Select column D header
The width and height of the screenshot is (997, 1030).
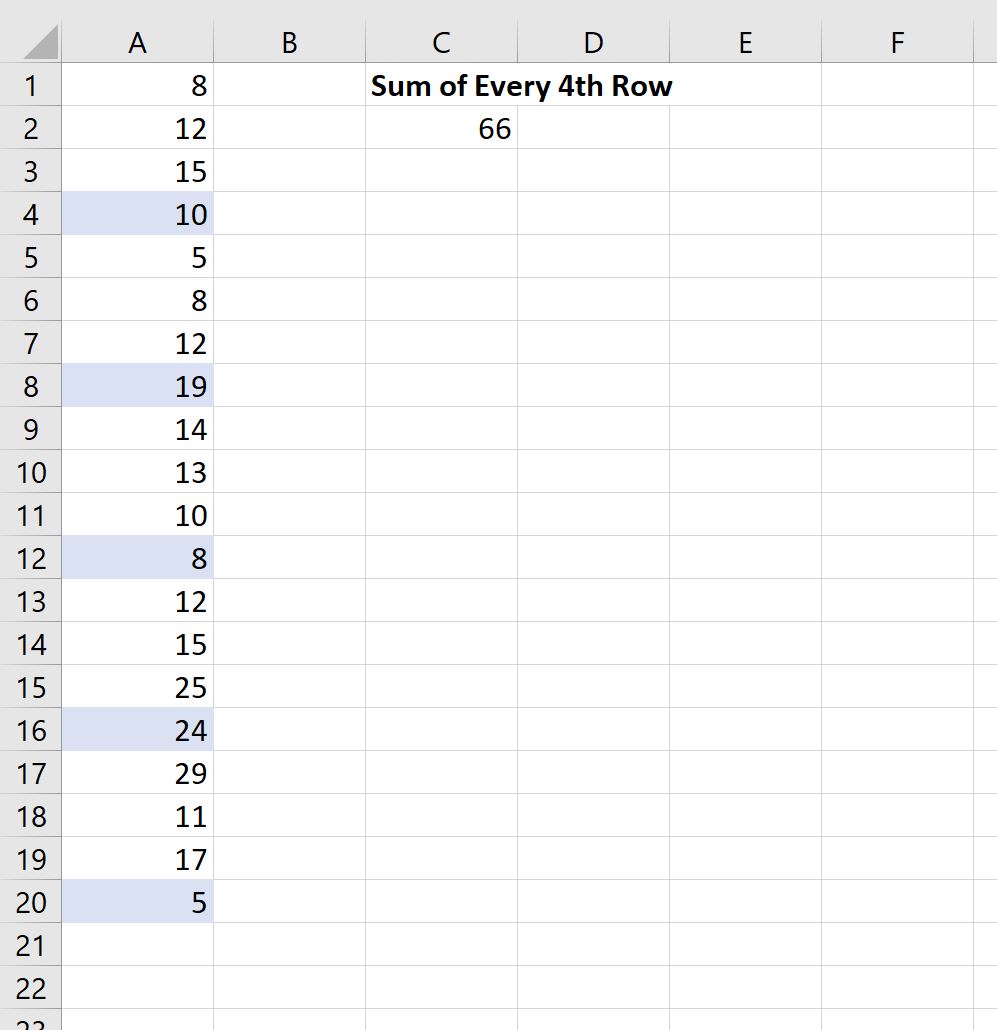coord(593,43)
